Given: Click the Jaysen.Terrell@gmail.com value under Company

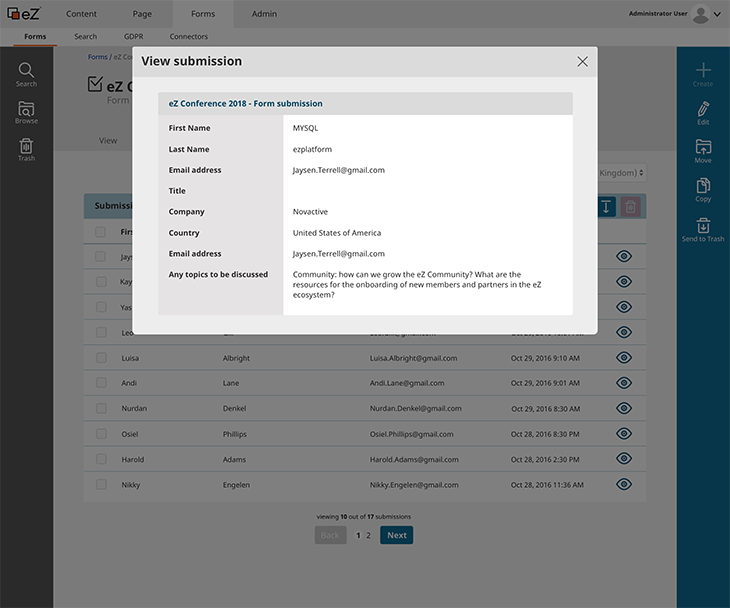Looking at the screenshot, I should (338, 254).
